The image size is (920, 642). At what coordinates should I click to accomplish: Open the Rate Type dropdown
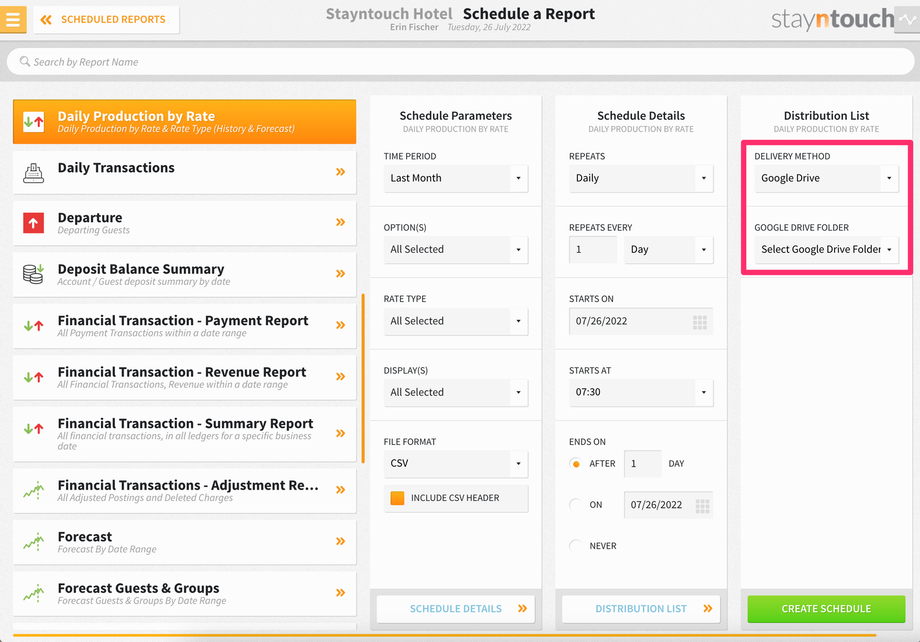click(x=456, y=321)
